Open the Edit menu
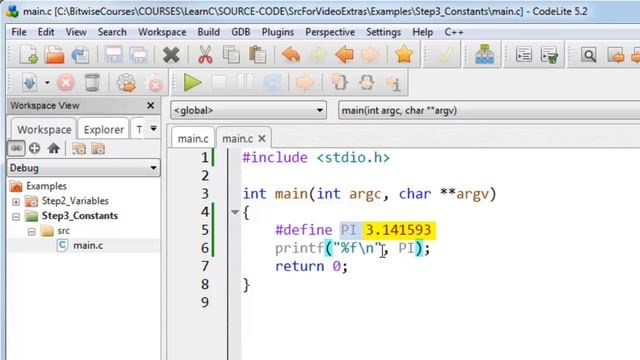Viewport: 640px width, 360px height. click(x=46, y=32)
